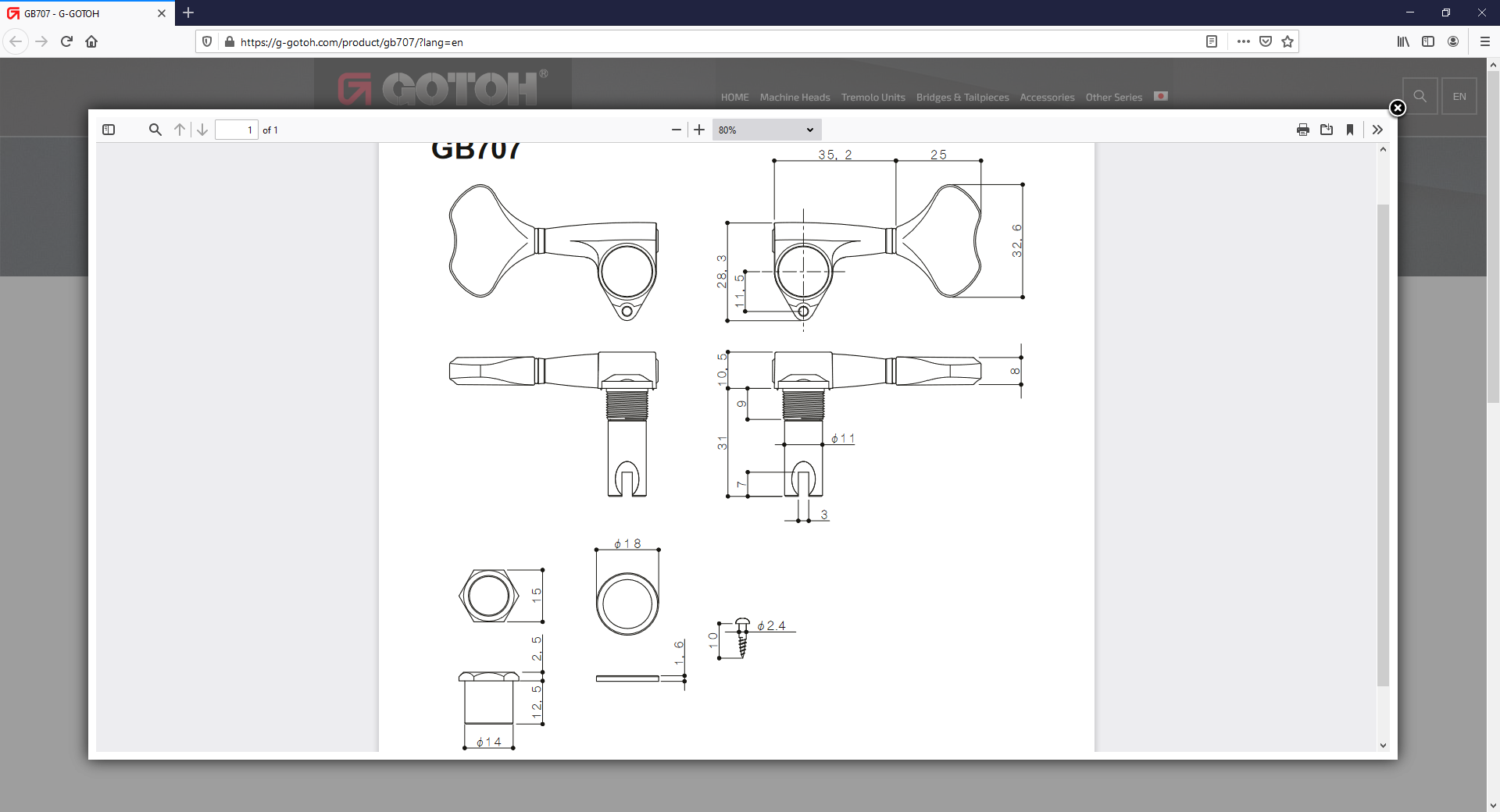1500x812 pixels.
Task: Click the PDF viewer vertical scrollbar thumb
Action: tap(1383, 445)
